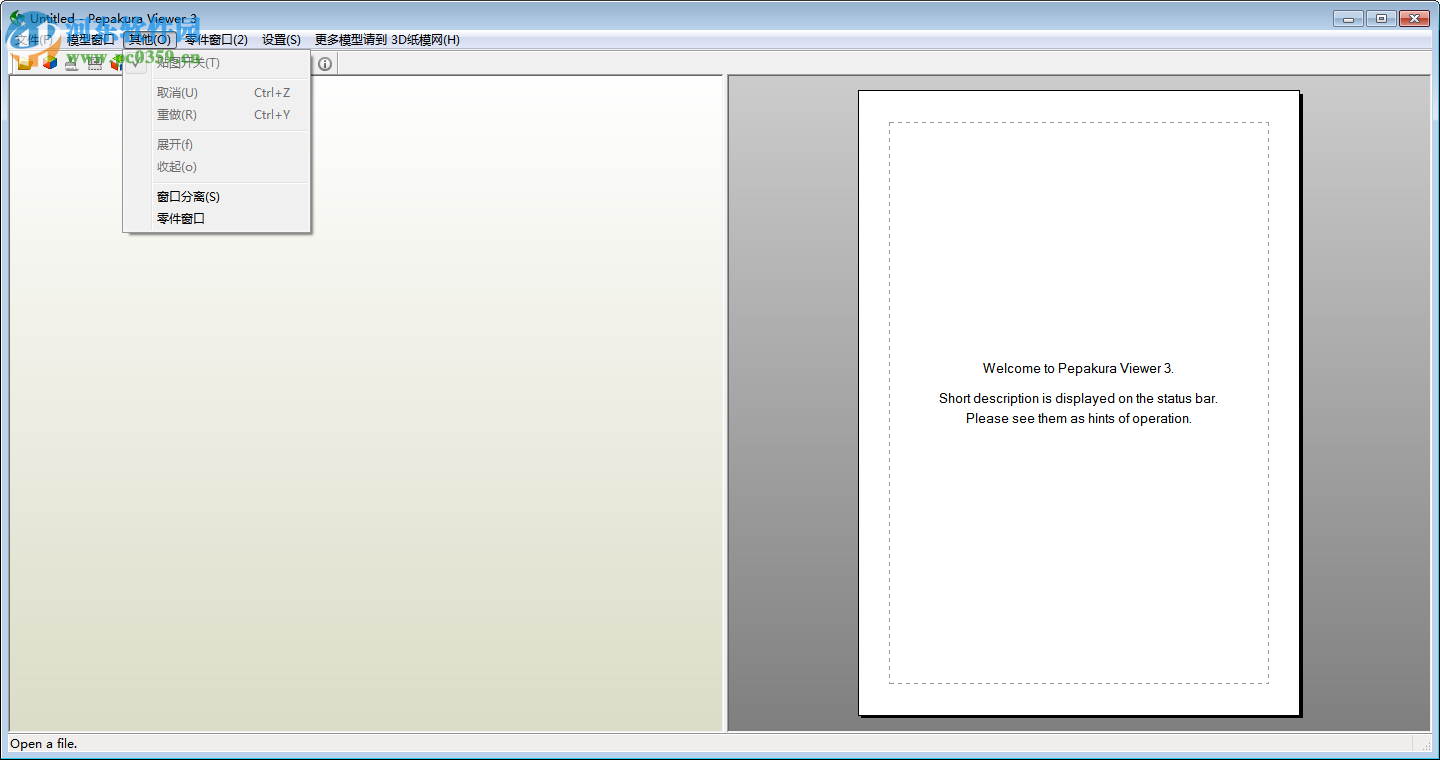
Task: Select the 展开(f) unfold menu entry
Action: click(217, 145)
